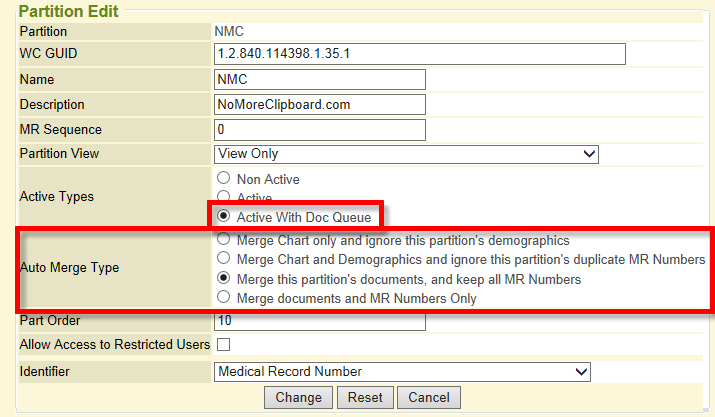Screen dimensions: 715x417
Task: Choose the Active radio option
Action: (x=224, y=198)
